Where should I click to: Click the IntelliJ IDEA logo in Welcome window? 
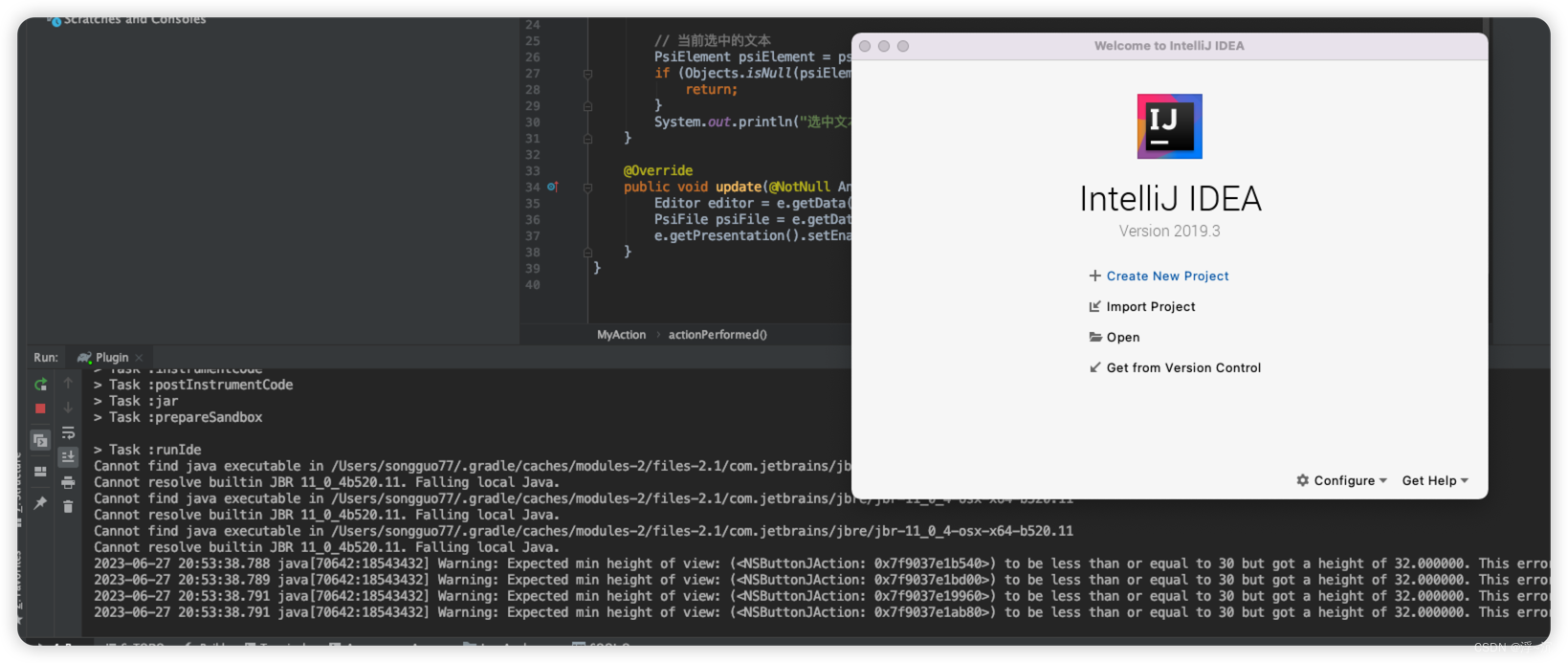point(1169,126)
